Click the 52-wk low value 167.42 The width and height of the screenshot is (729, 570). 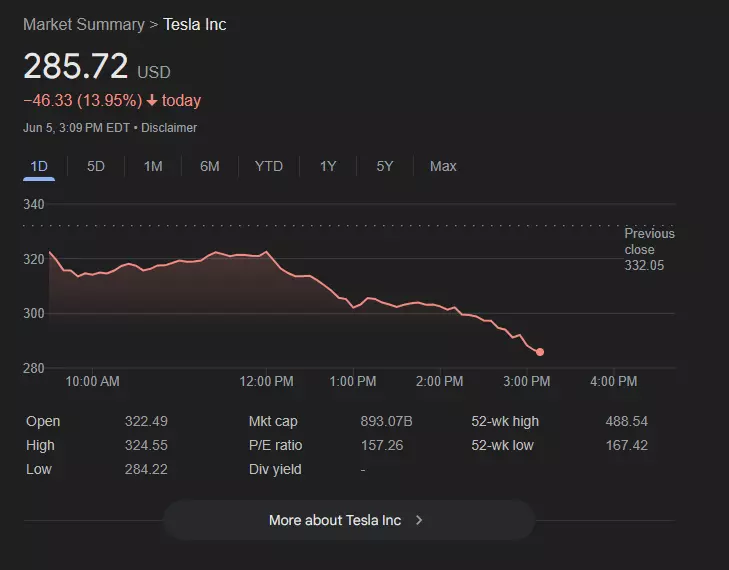627,445
